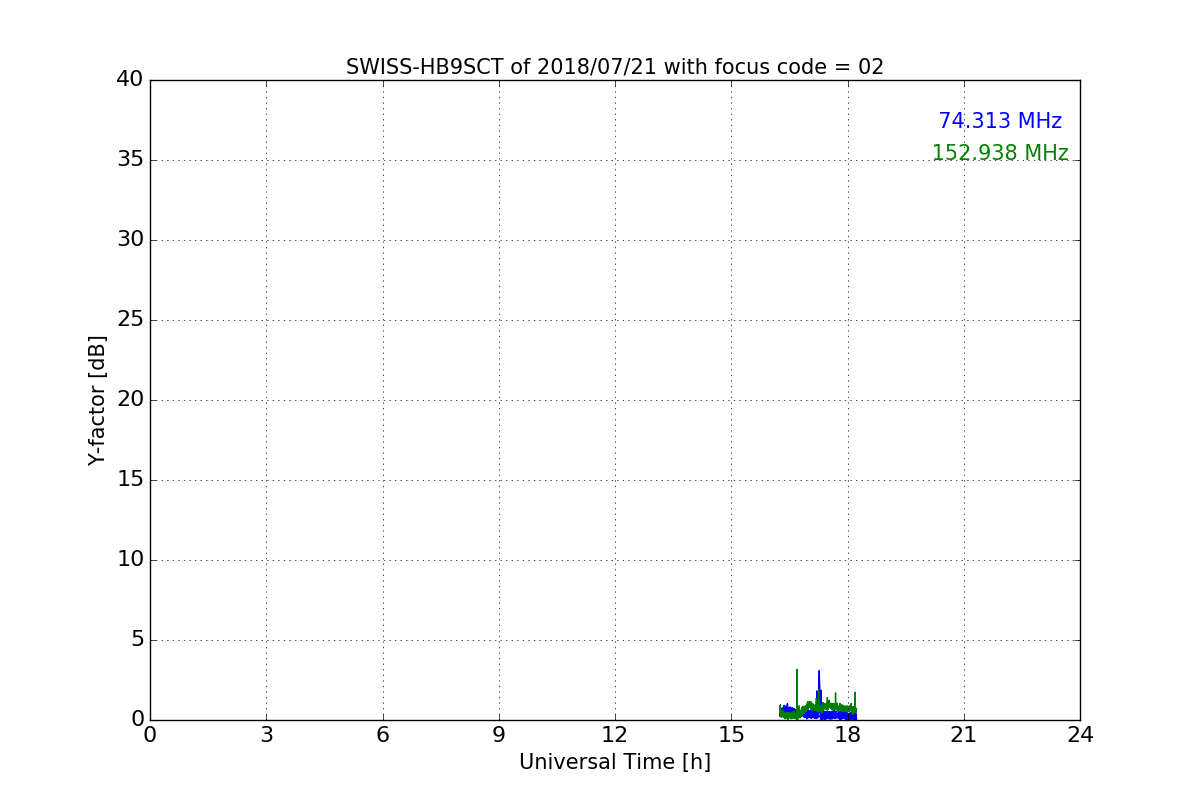Click the x-axis tick value 24

click(x=1080, y=735)
